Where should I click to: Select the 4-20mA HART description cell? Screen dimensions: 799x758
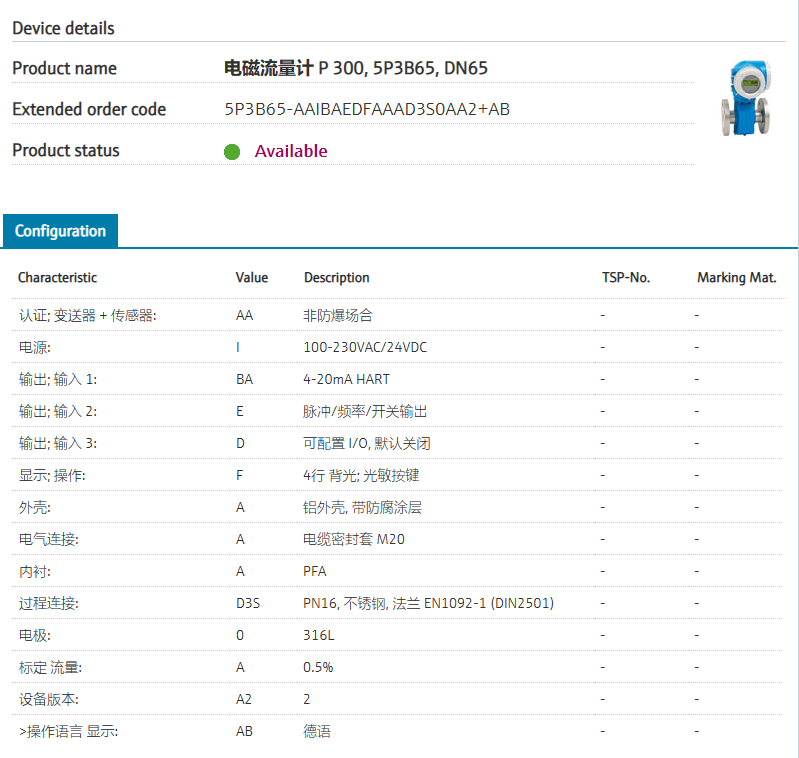tap(346, 379)
